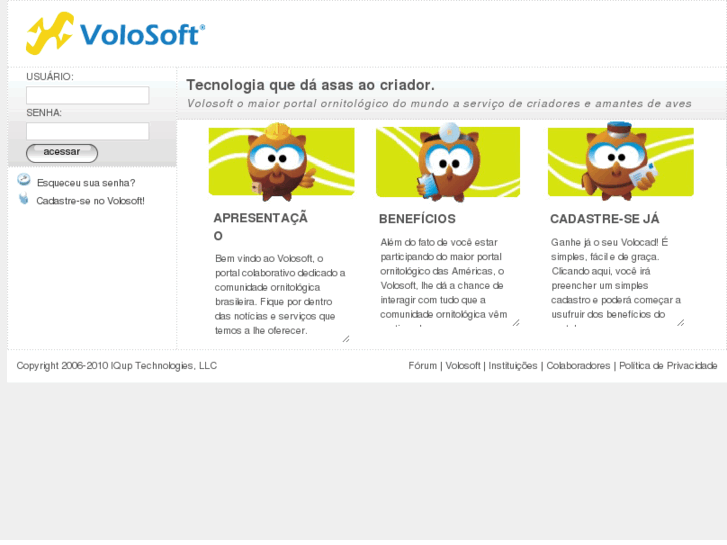Screen dimensions: 727x545
Task: Open the Volosoft footer link
Action: pos(463,366)
